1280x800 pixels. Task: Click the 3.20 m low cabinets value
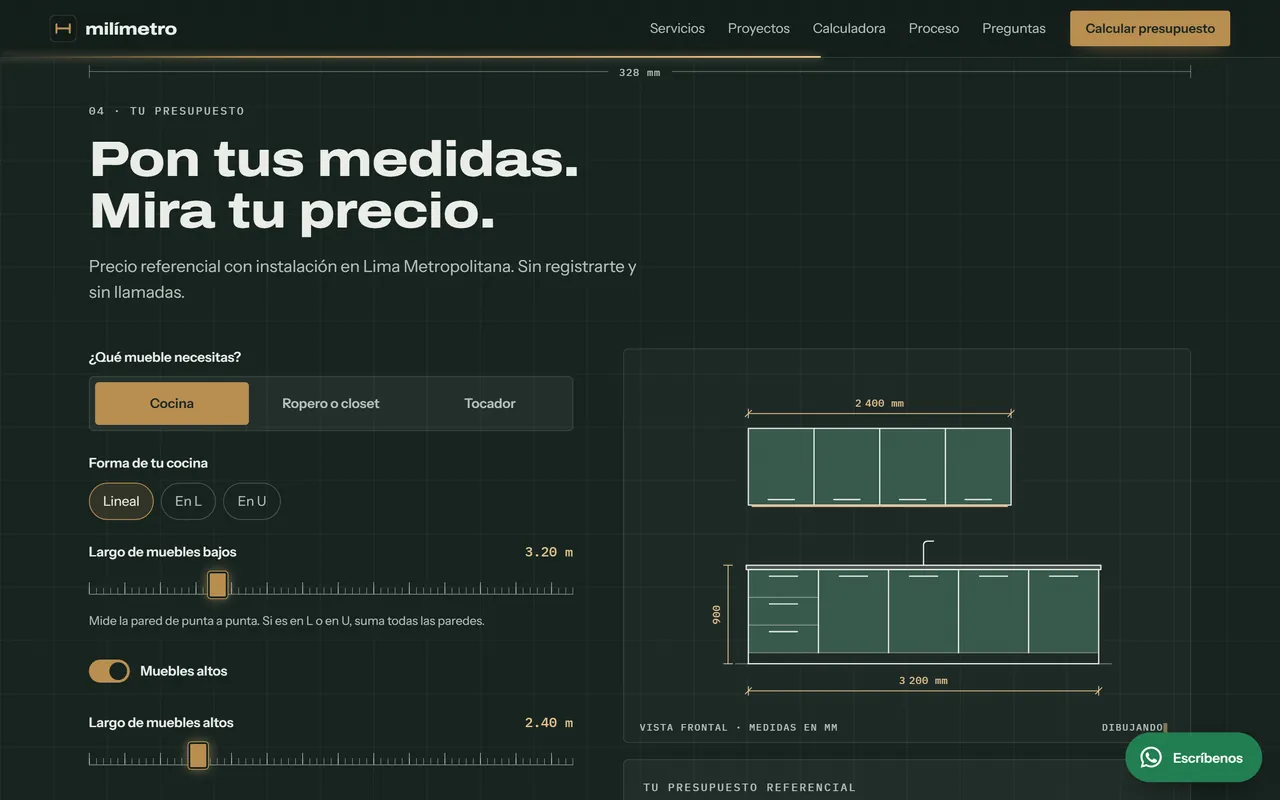pyautogui.click(x=549, y=552)
